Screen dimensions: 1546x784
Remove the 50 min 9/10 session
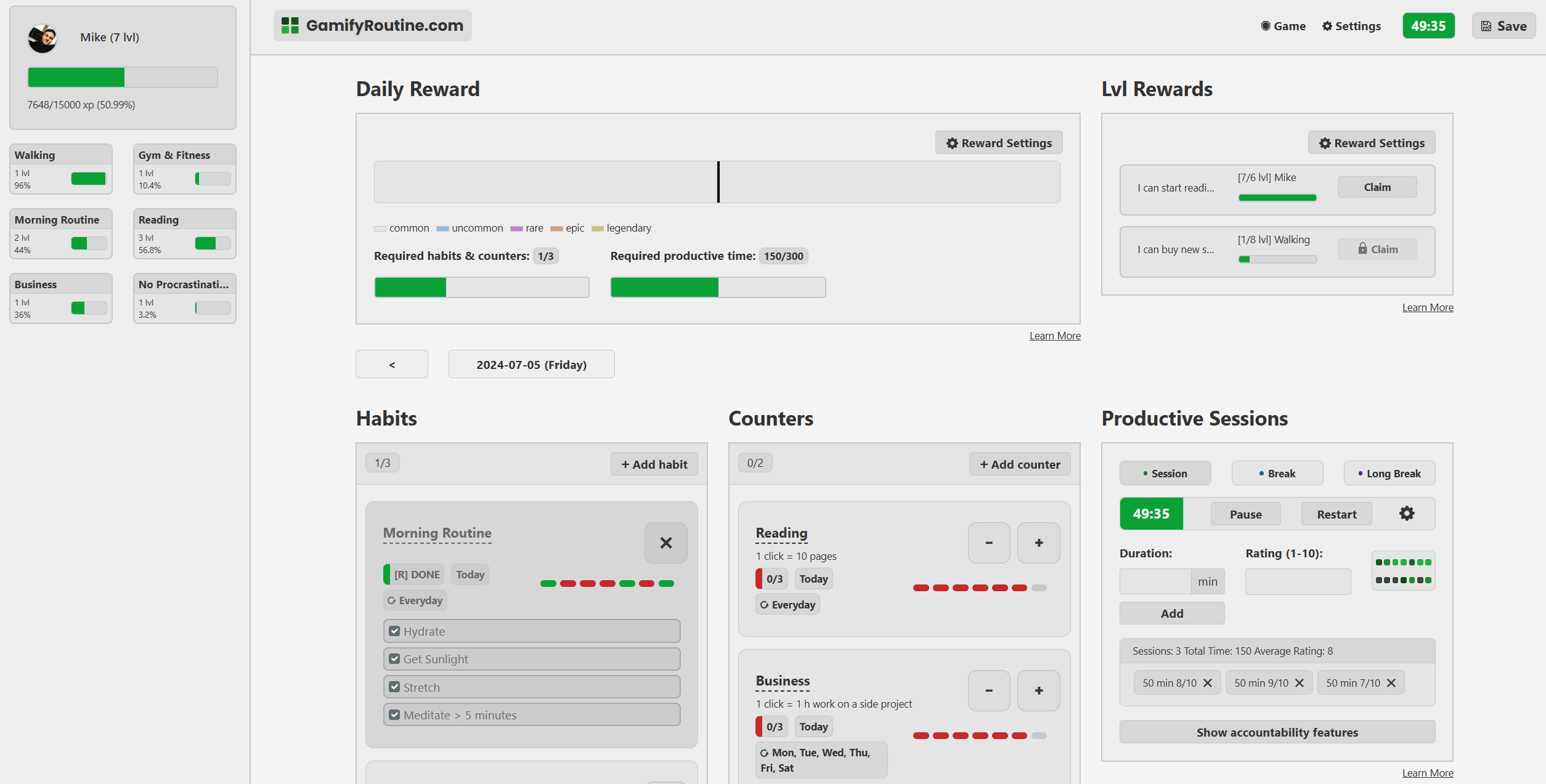point(1300,683)
